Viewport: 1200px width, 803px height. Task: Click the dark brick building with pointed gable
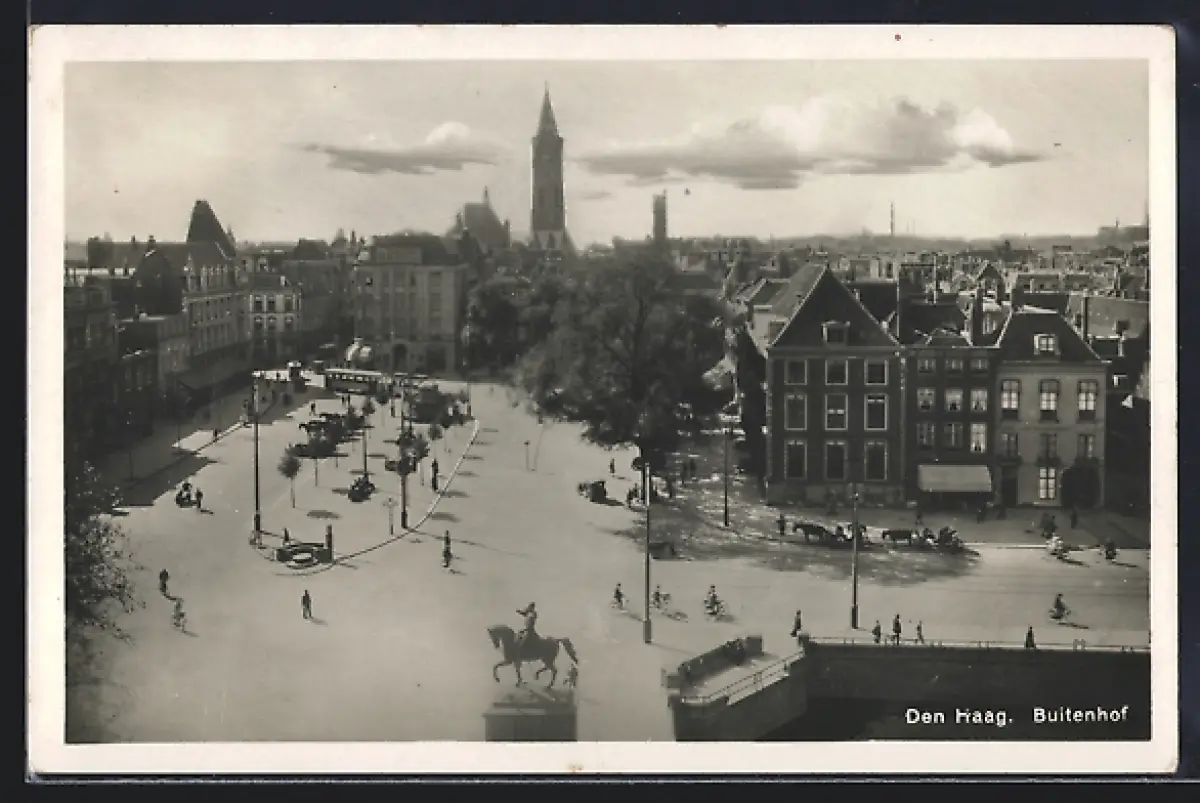(x=830, y=390)
